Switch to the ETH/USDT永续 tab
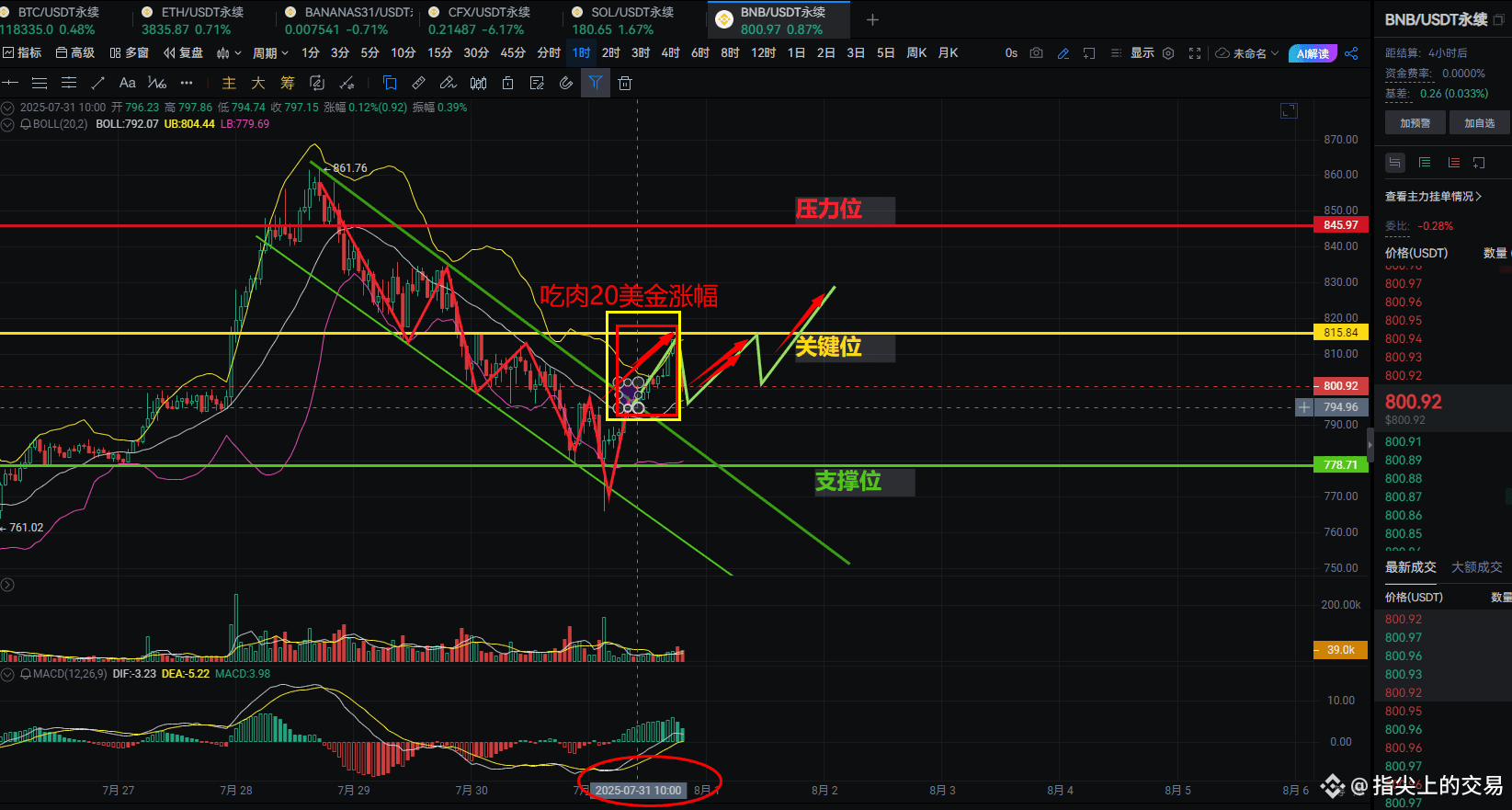 pos(202,20)
